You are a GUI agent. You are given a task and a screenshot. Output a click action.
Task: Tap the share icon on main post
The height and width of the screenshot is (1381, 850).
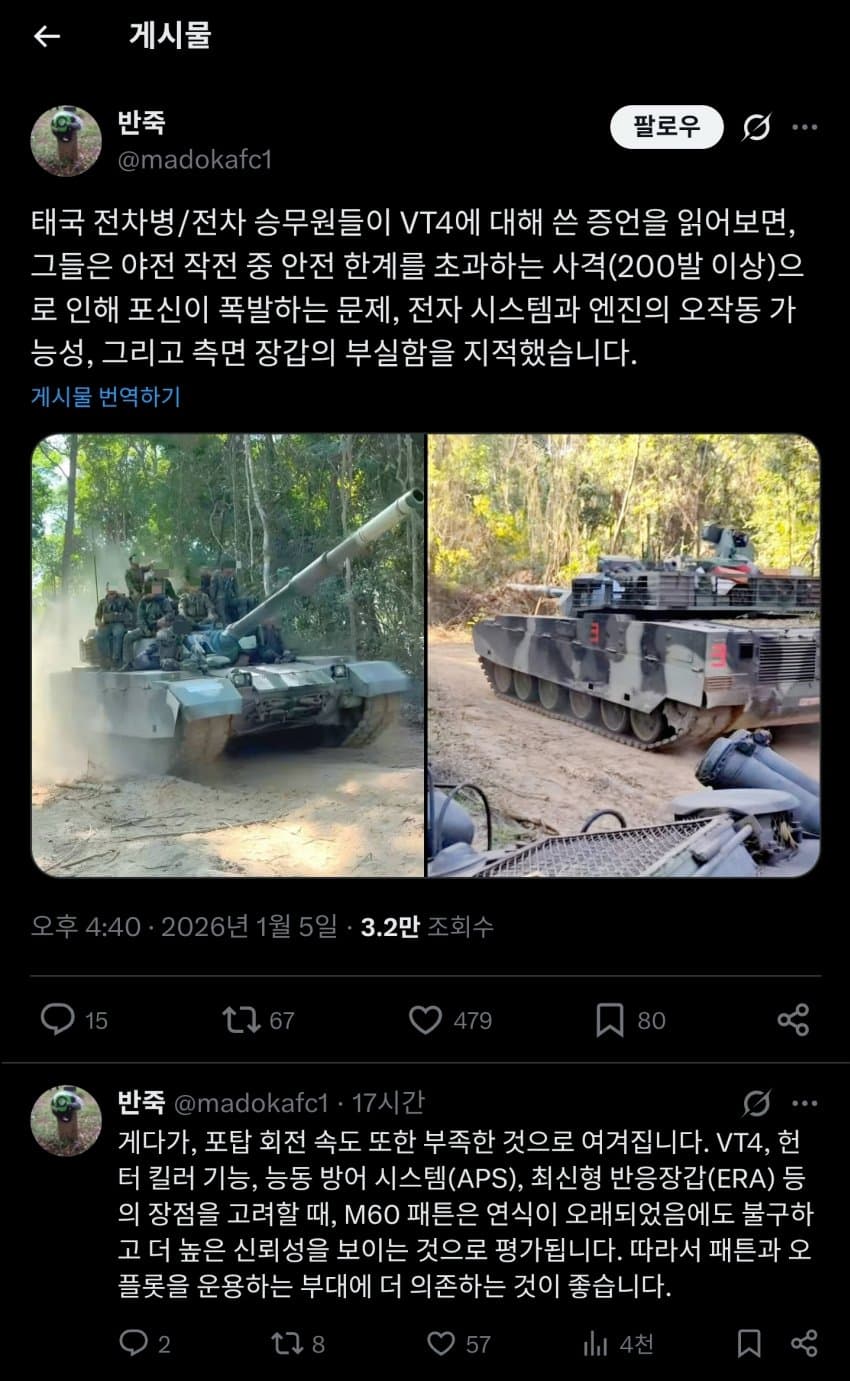click(793, 1020)
